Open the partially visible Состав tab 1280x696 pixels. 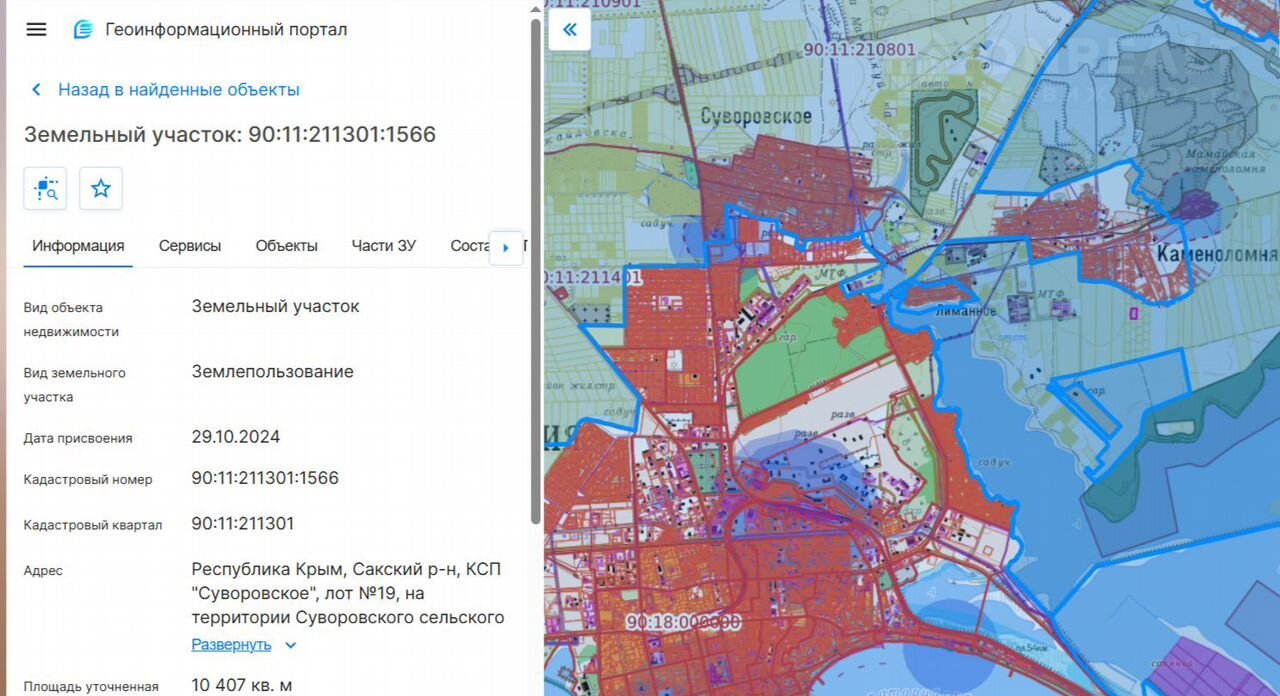[x=469, y=246]
